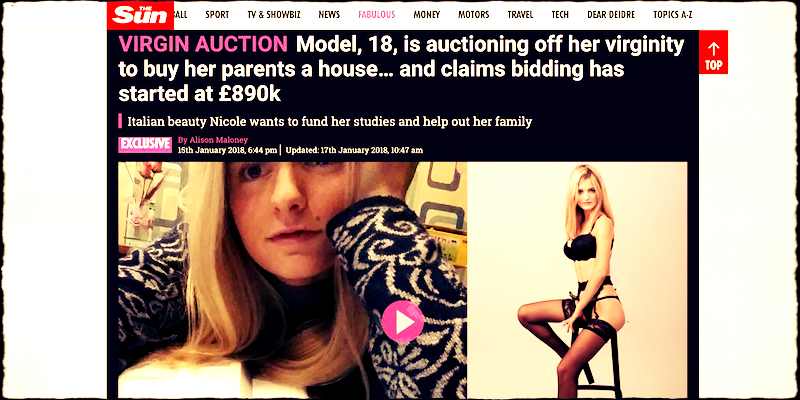This screenshot has width=800, height=400.
Task: Open the Sport section
Action: [x=217, y=15]
